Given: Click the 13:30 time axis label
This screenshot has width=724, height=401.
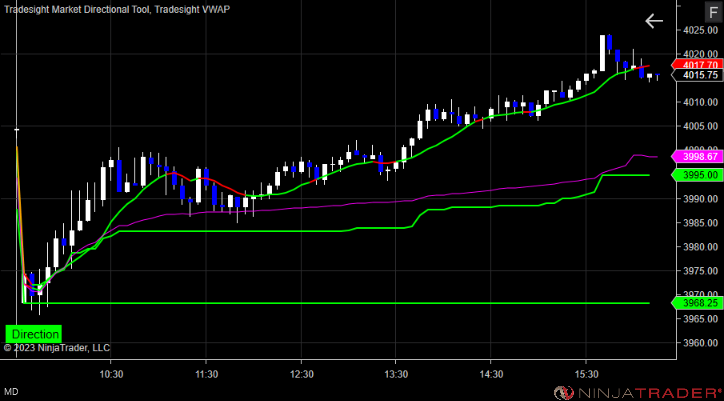Looking at the screenshot, I should click(396, 373).
